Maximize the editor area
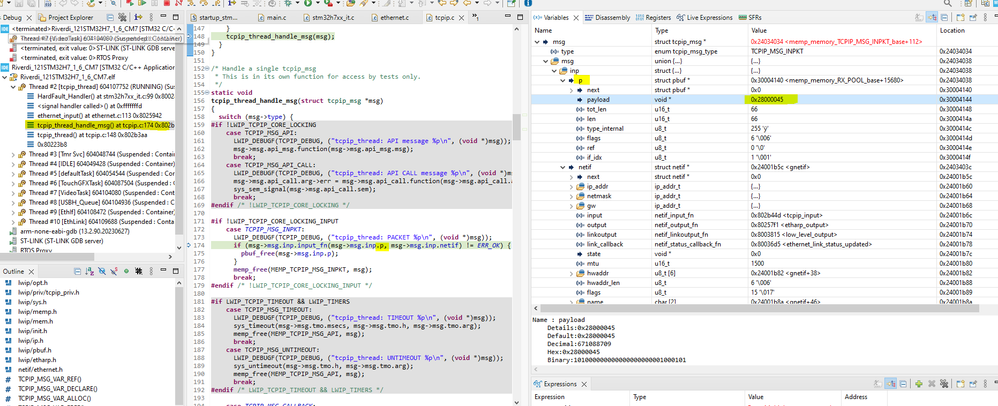 click(520, 17)
